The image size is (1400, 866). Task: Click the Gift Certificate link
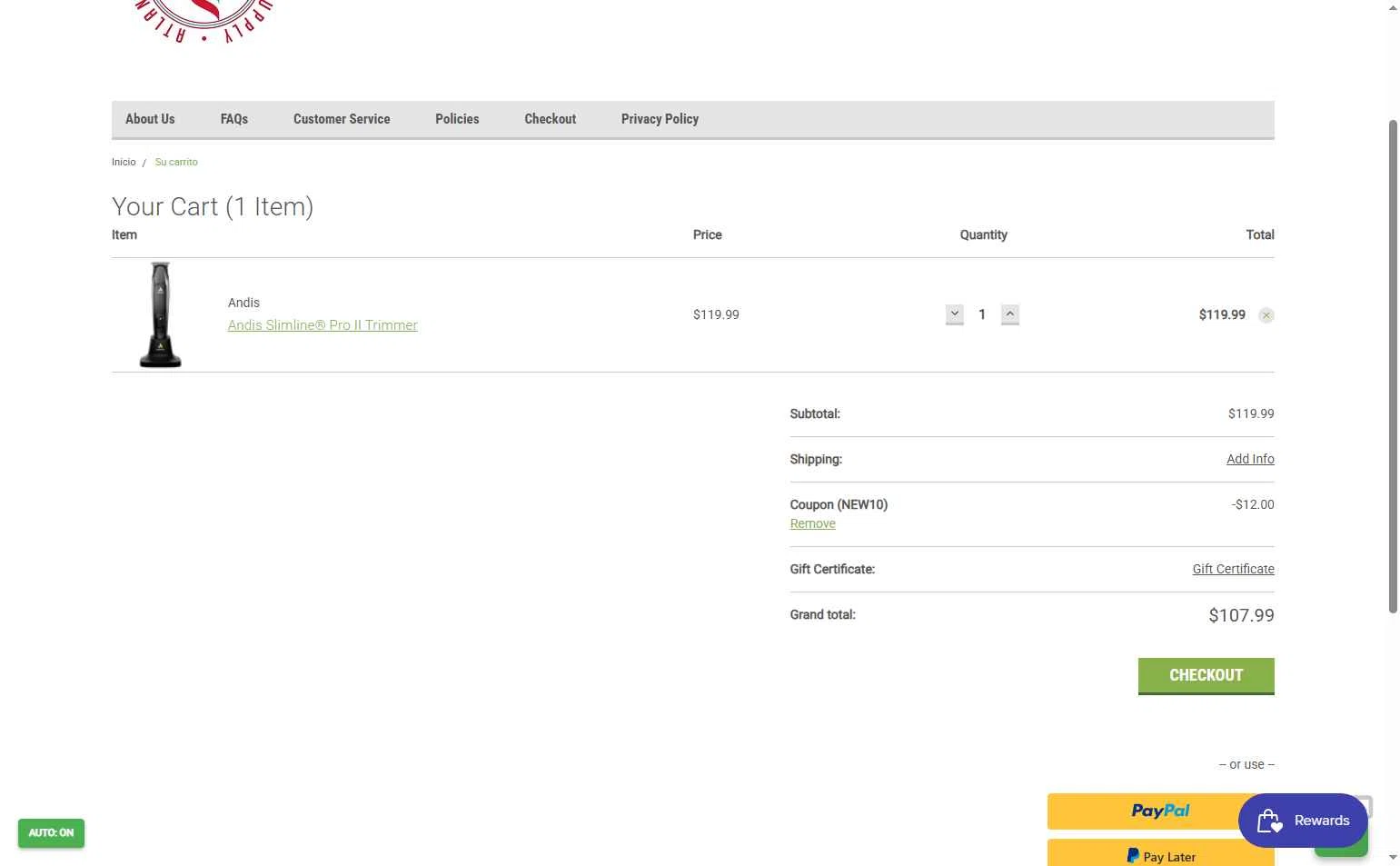(x=1233, y=569)
